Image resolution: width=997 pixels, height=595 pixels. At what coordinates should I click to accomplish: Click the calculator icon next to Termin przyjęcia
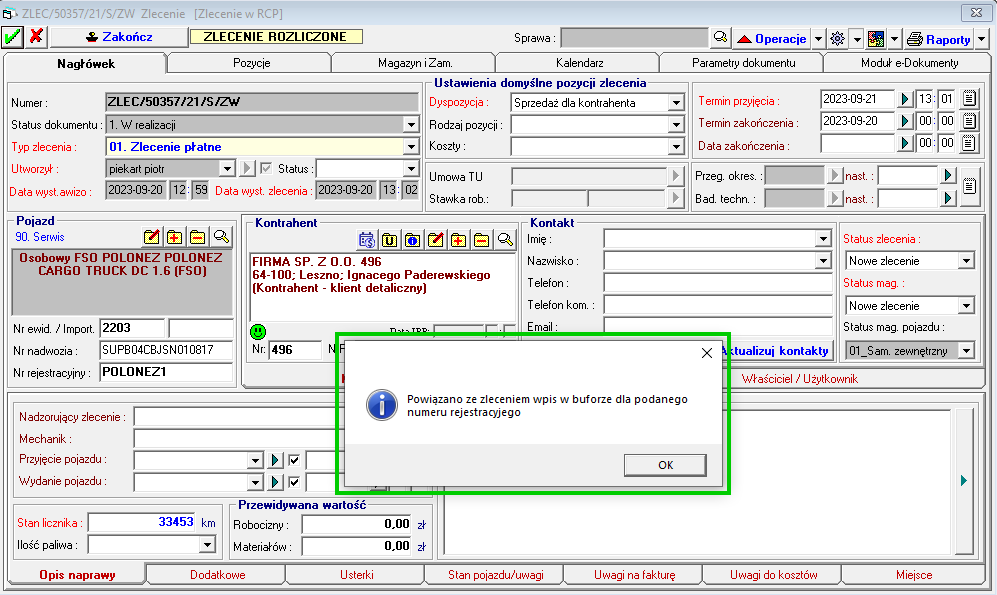coord(969,99)
